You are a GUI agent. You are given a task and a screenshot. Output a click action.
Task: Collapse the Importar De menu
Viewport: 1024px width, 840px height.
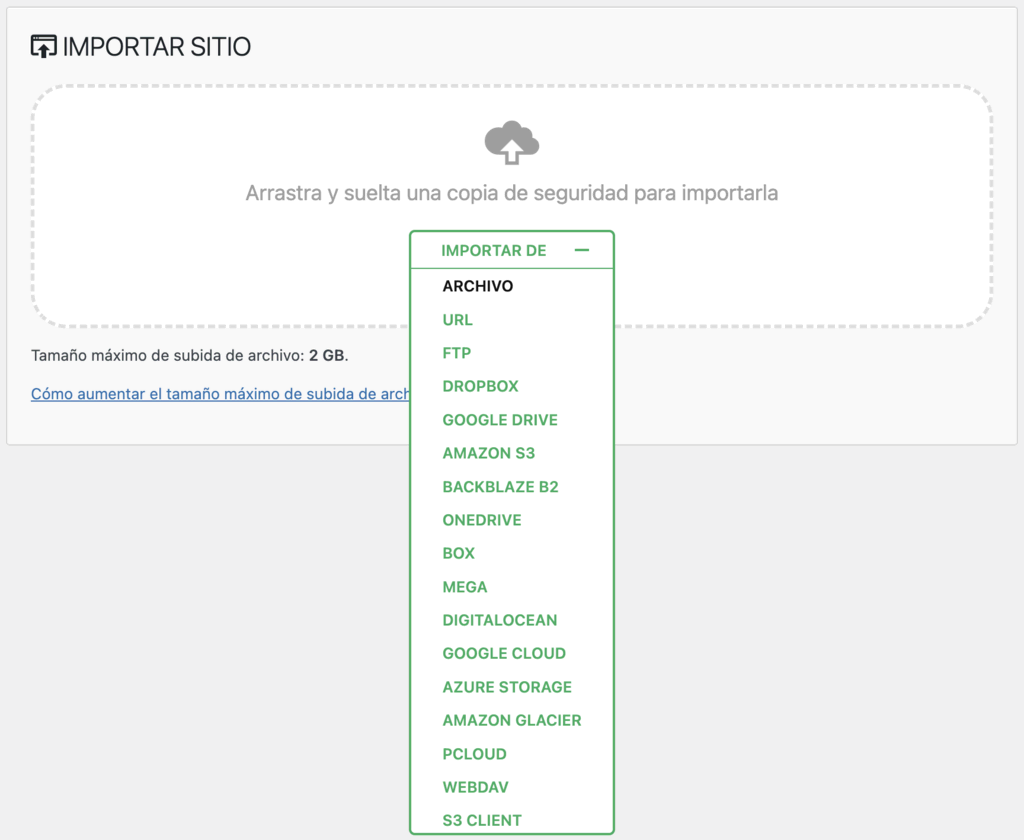pos(583,250)
